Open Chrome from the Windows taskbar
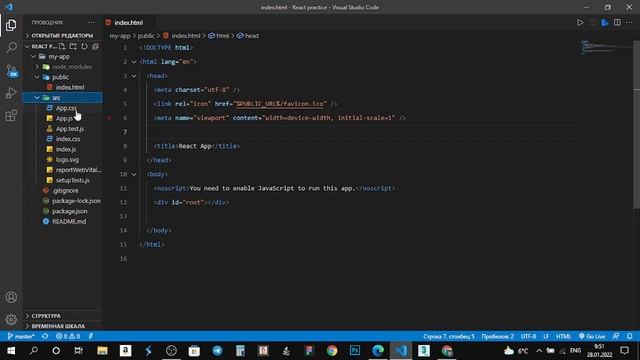 (x=332, y=351)
